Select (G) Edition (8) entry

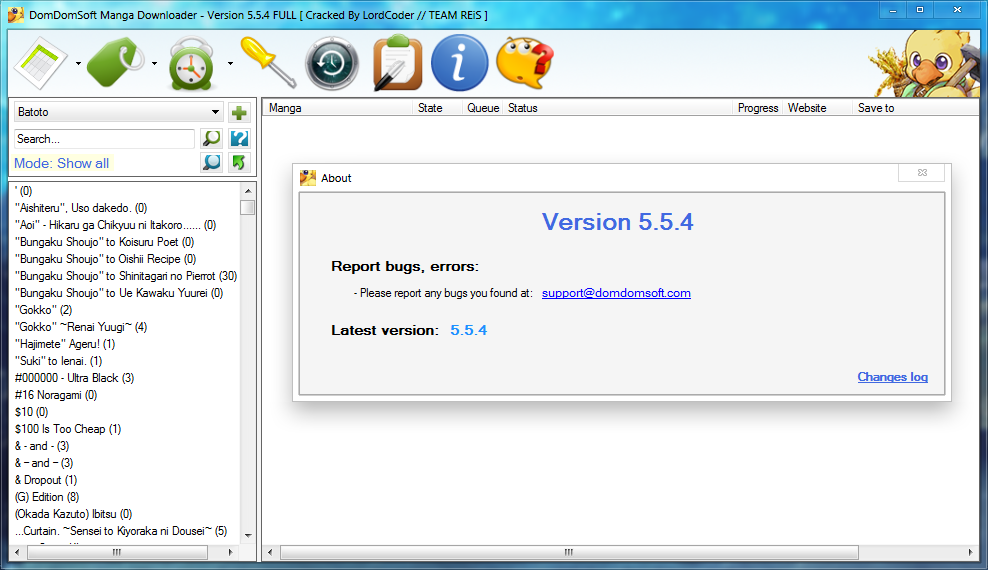[47, 497]
